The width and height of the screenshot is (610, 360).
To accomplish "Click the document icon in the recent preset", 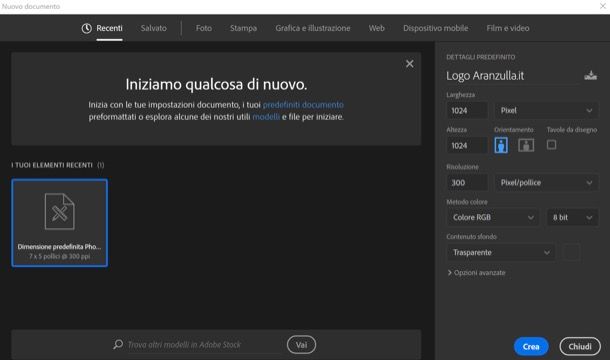I will coord(60,211).
